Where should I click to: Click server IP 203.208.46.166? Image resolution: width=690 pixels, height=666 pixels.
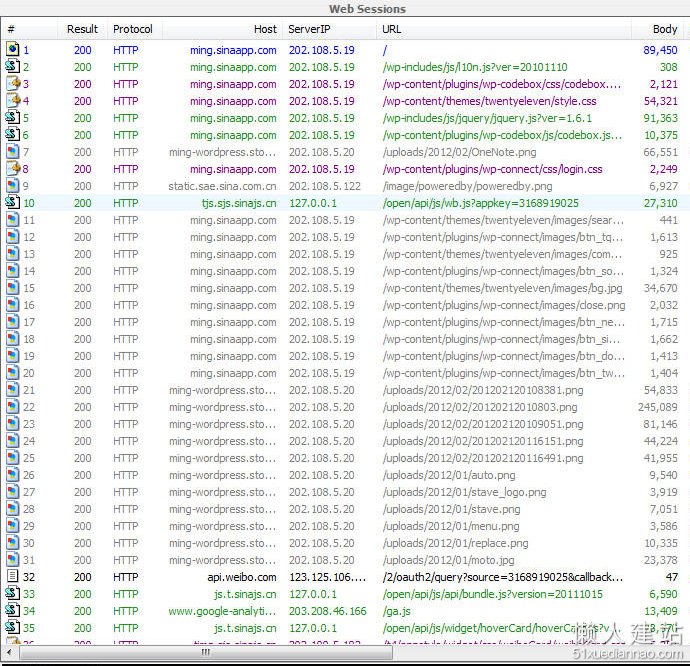[327, 611]
